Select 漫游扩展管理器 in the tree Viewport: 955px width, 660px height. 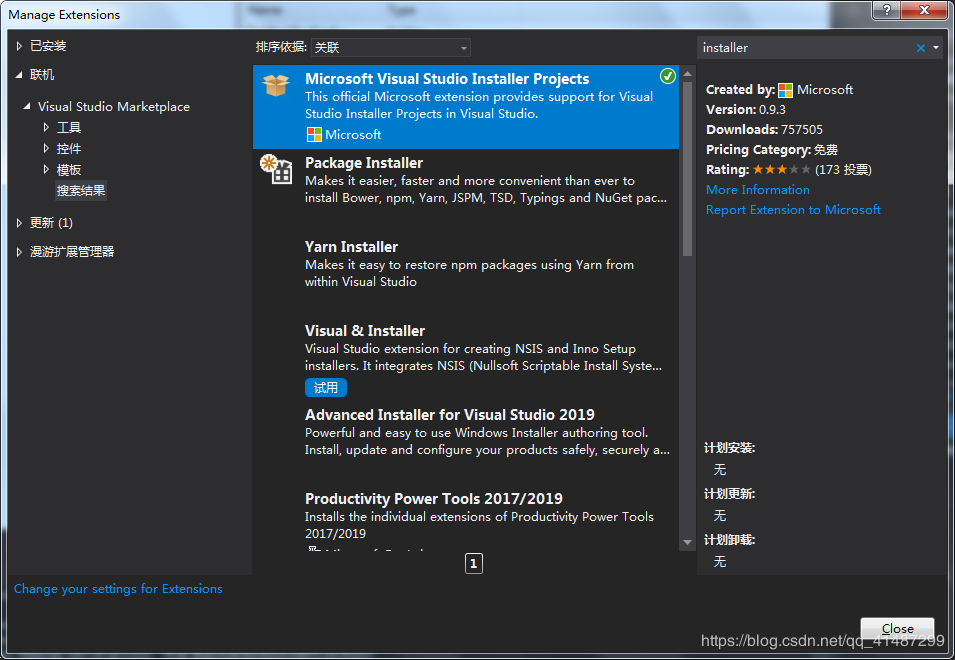pyautogui.click(x=72, y=251)
